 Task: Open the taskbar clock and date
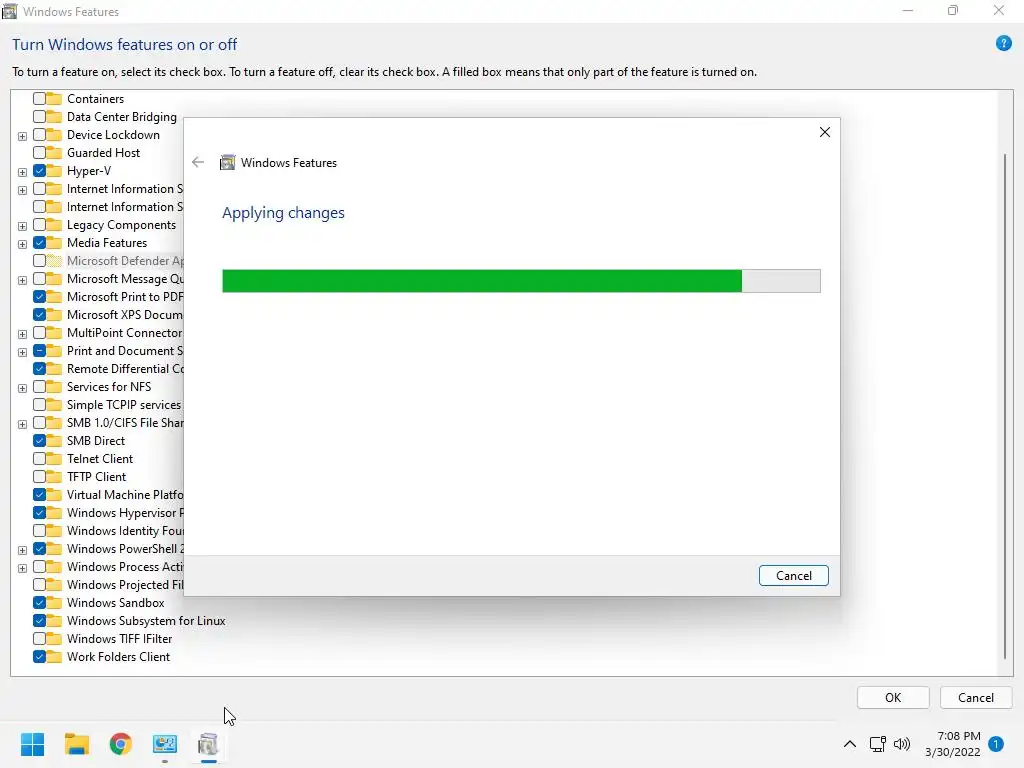point(952,744)
